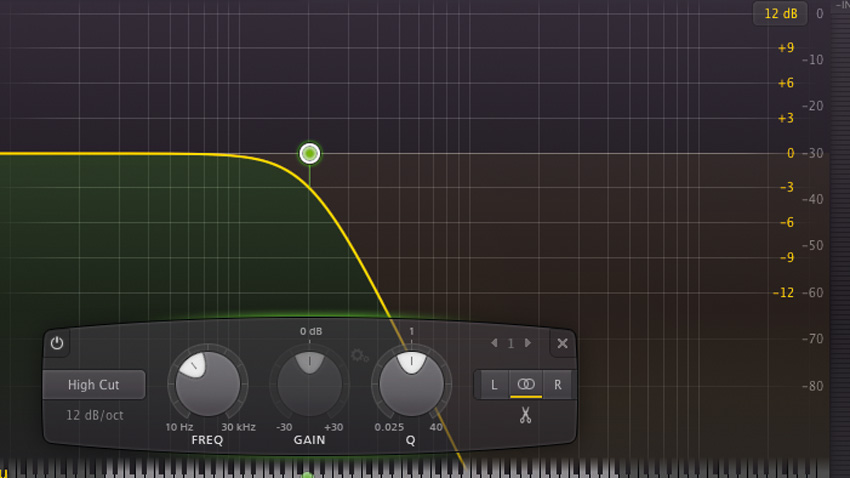Click the 10 Hz minimum frequency label
Viewport: 850px width, 478px height.
(x=179, y=427)
